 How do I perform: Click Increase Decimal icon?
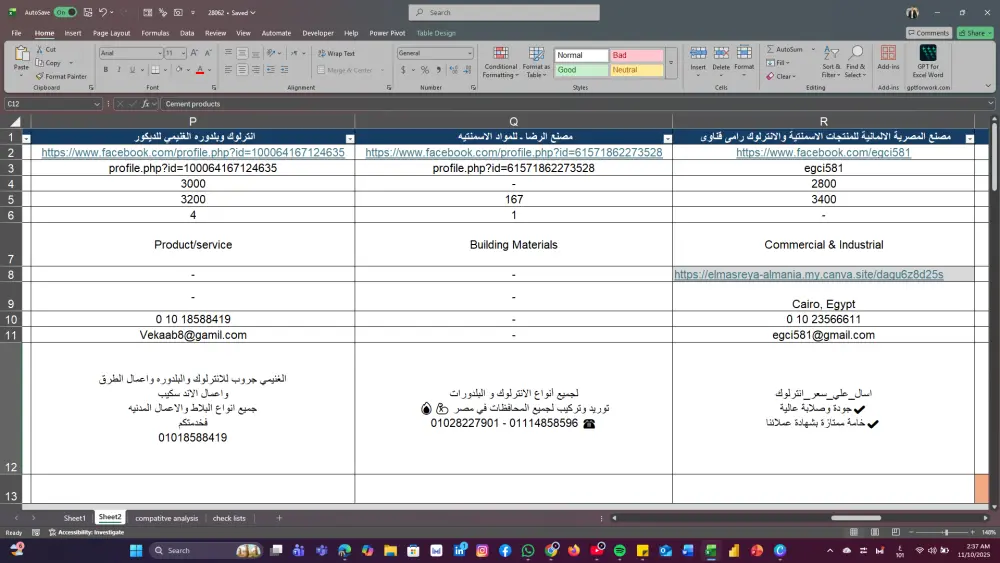[453, 69]
